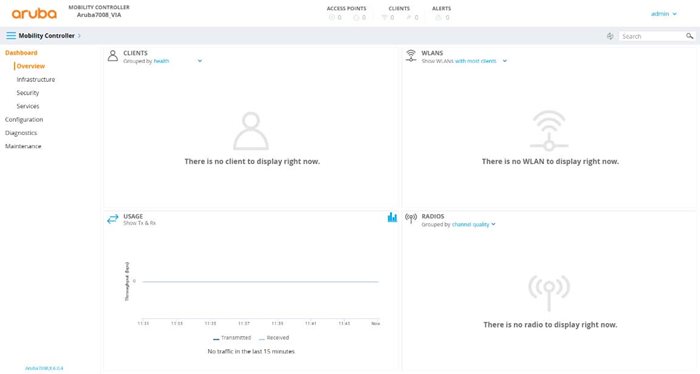This screenshot has width=700, height=374.
Task: Click the Received legend entry
Action: 274,338
